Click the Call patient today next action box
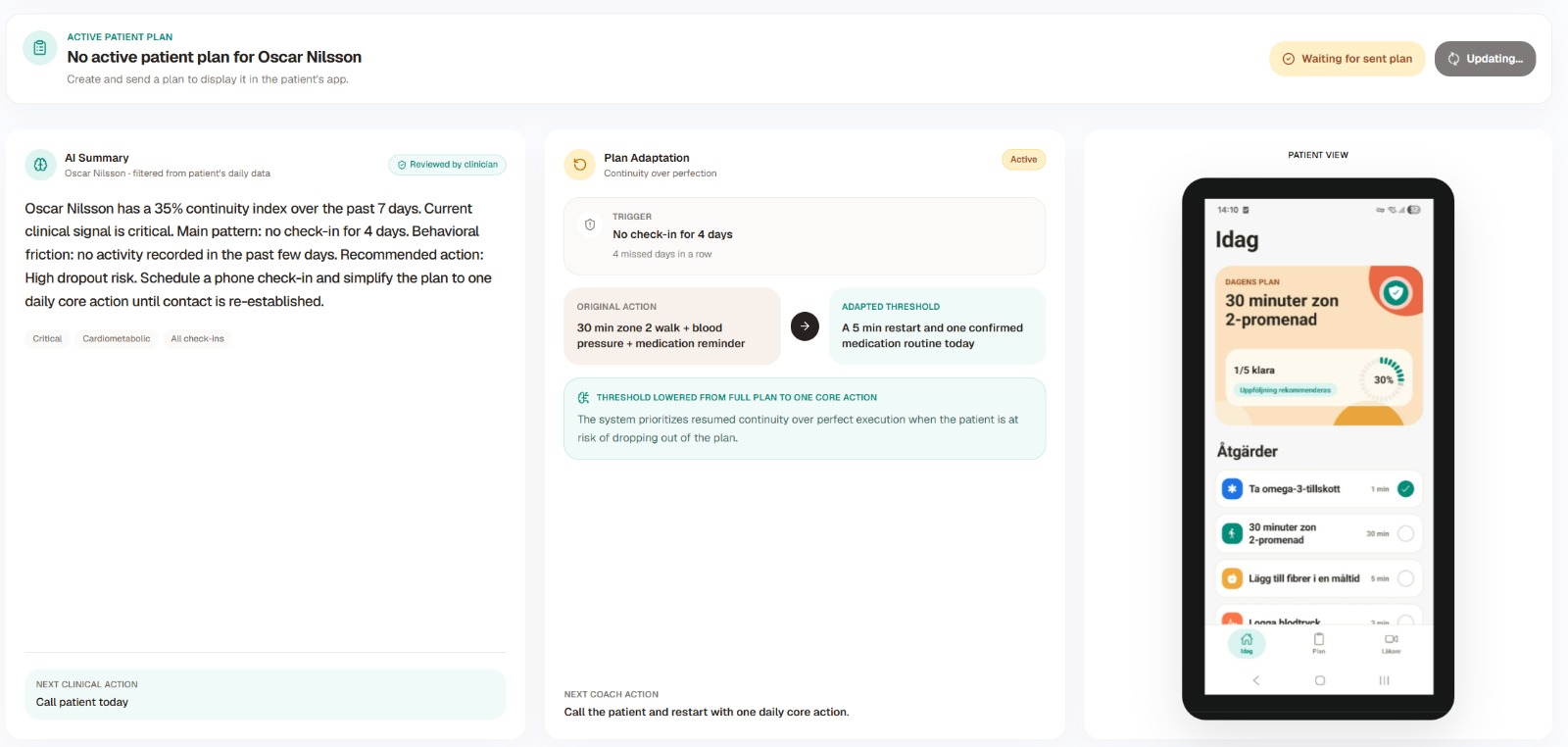Screen dimensions: 1568x747 pyautogui.click(x=265, y=694)
